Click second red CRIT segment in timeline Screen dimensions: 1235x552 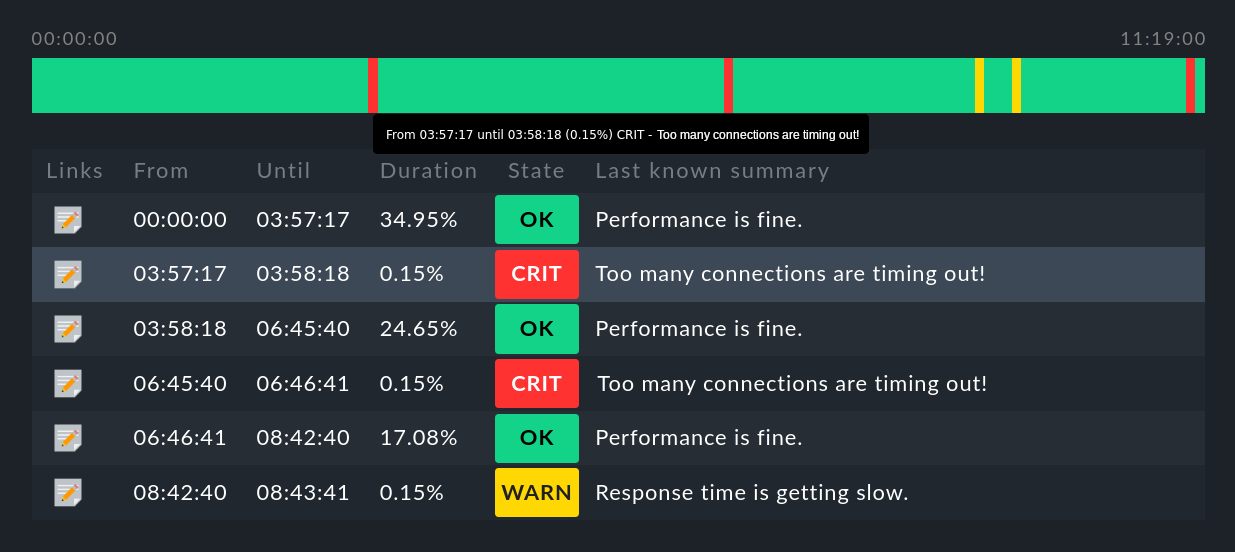coord(729,86)
